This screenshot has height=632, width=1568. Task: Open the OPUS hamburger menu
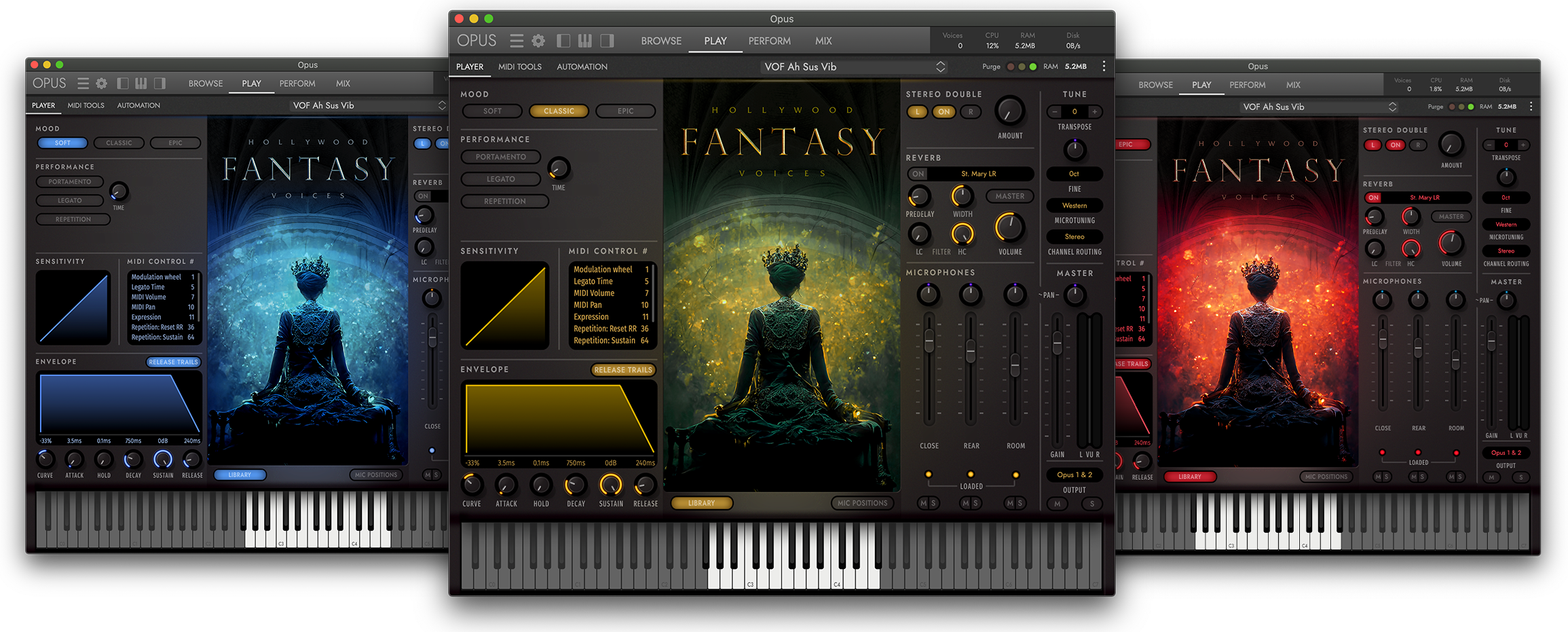click(517, 41)
